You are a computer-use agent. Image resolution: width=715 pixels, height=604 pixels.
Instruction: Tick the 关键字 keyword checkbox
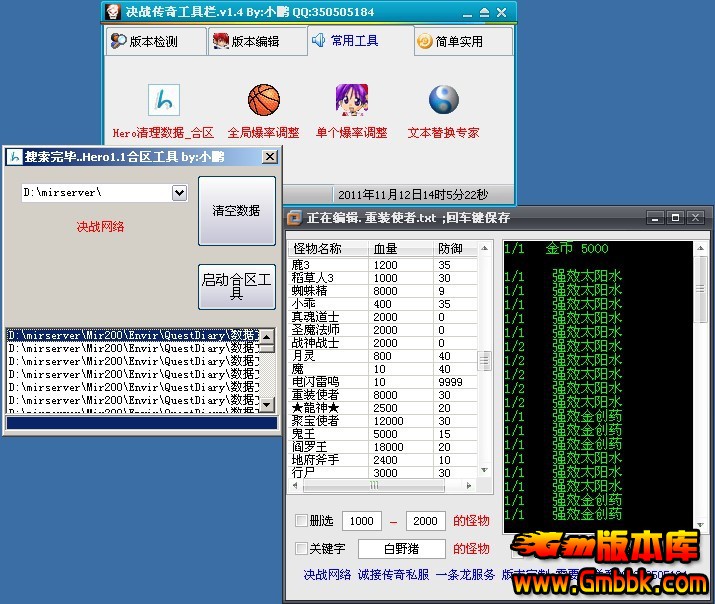pyautogui.click(x=302, y=548)
